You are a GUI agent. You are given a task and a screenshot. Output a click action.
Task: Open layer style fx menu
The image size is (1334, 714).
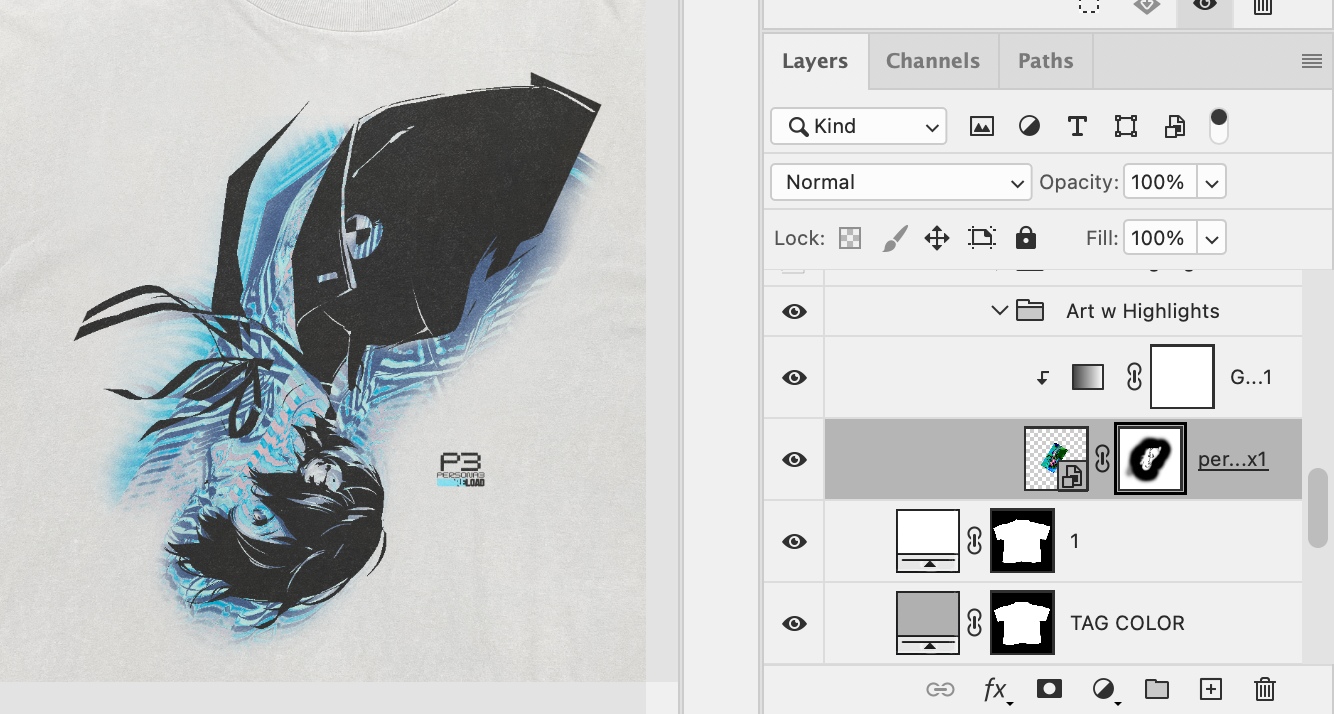point(996,689)
